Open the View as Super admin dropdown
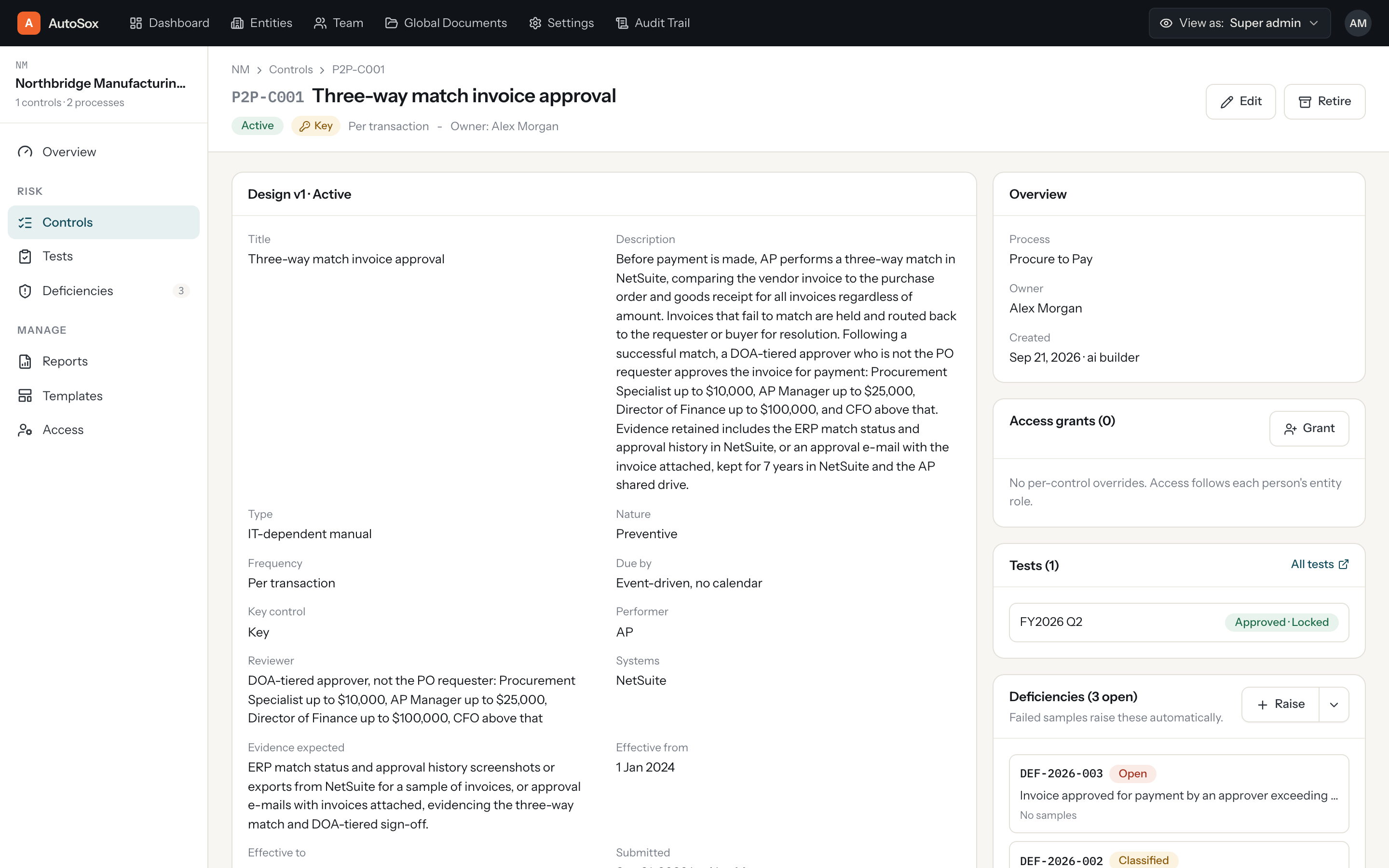 click(1239, 23)
